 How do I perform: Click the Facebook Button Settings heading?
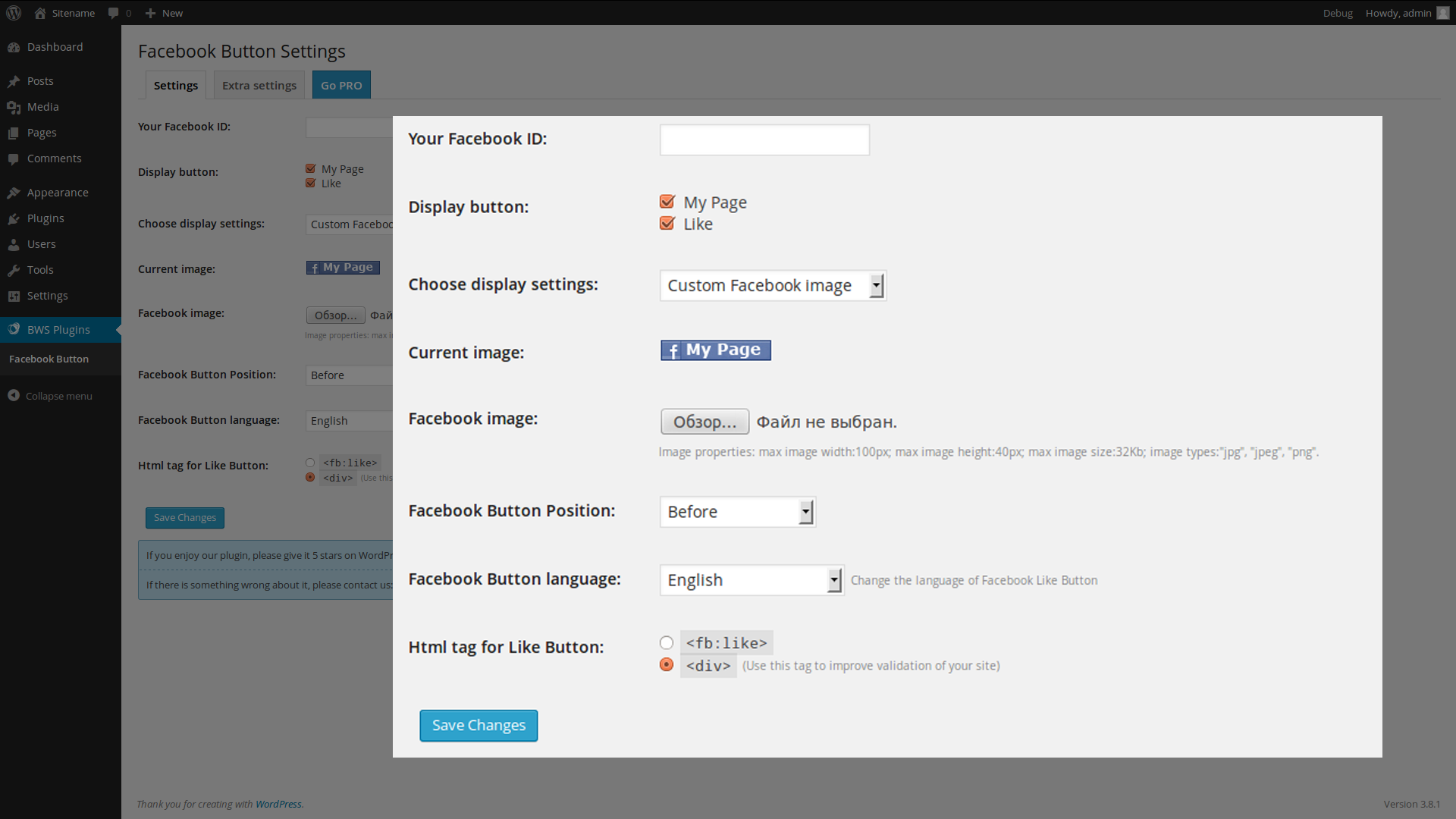coord(242,52)
